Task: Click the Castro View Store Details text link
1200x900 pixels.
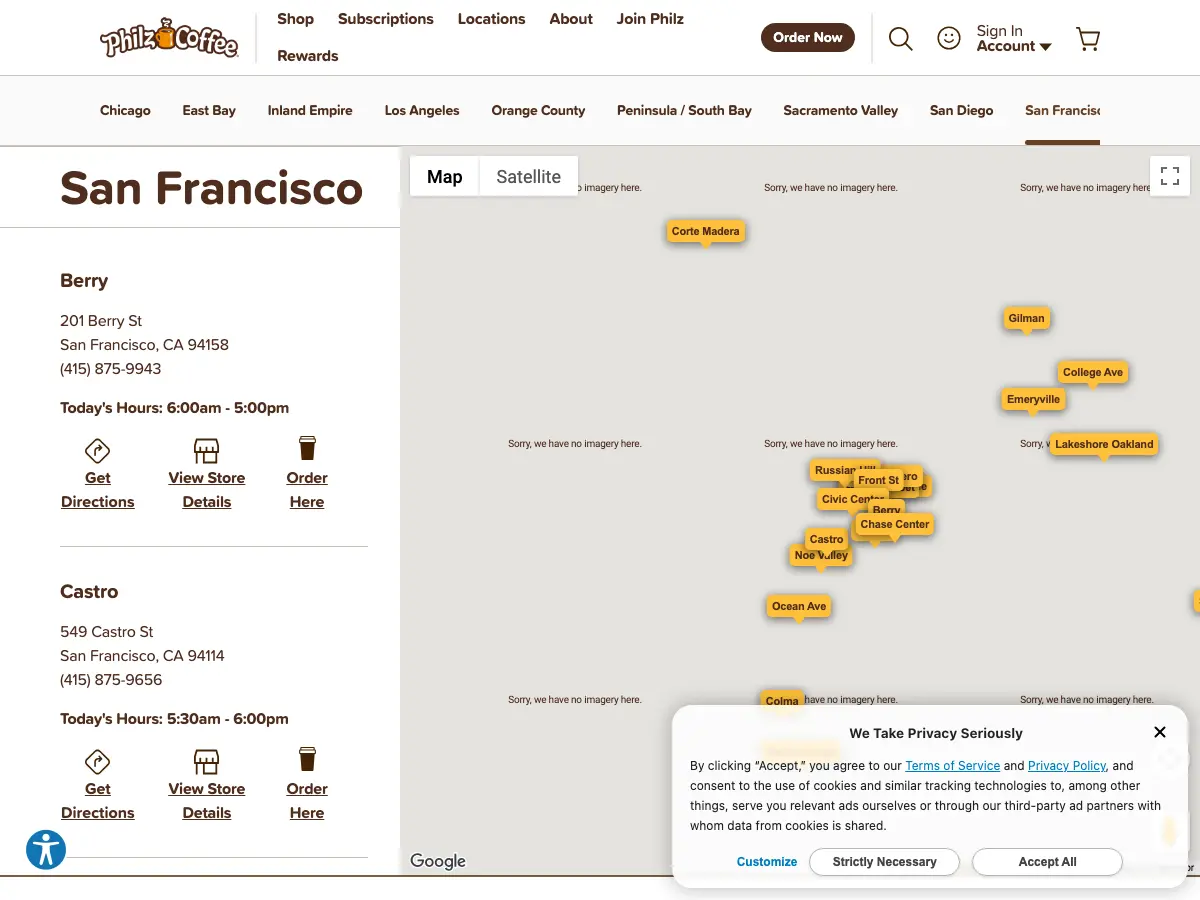Action: tap(207, 801)
